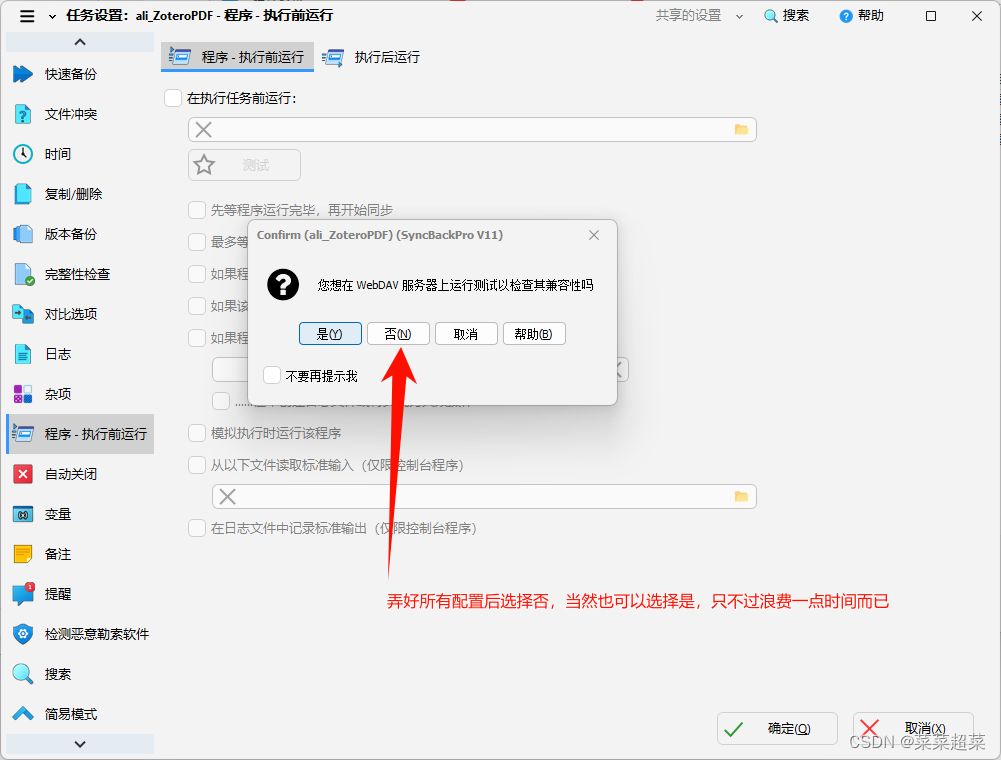Screen dimensions: 1001x760
Task: Open the 搜索 item in sidebar
Action: click(x=80, y=674)
